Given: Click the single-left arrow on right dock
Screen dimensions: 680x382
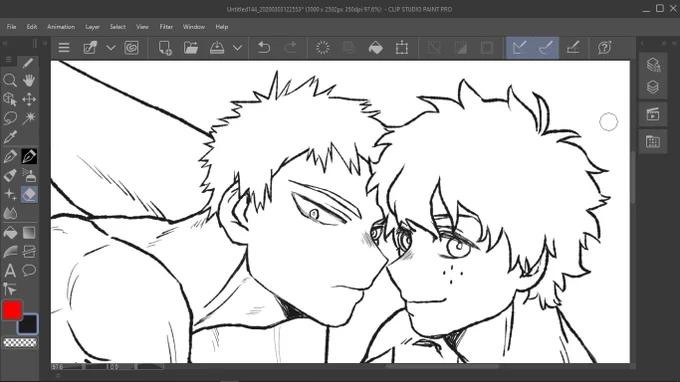Looking at the screenshot, I should click(642, 43).
